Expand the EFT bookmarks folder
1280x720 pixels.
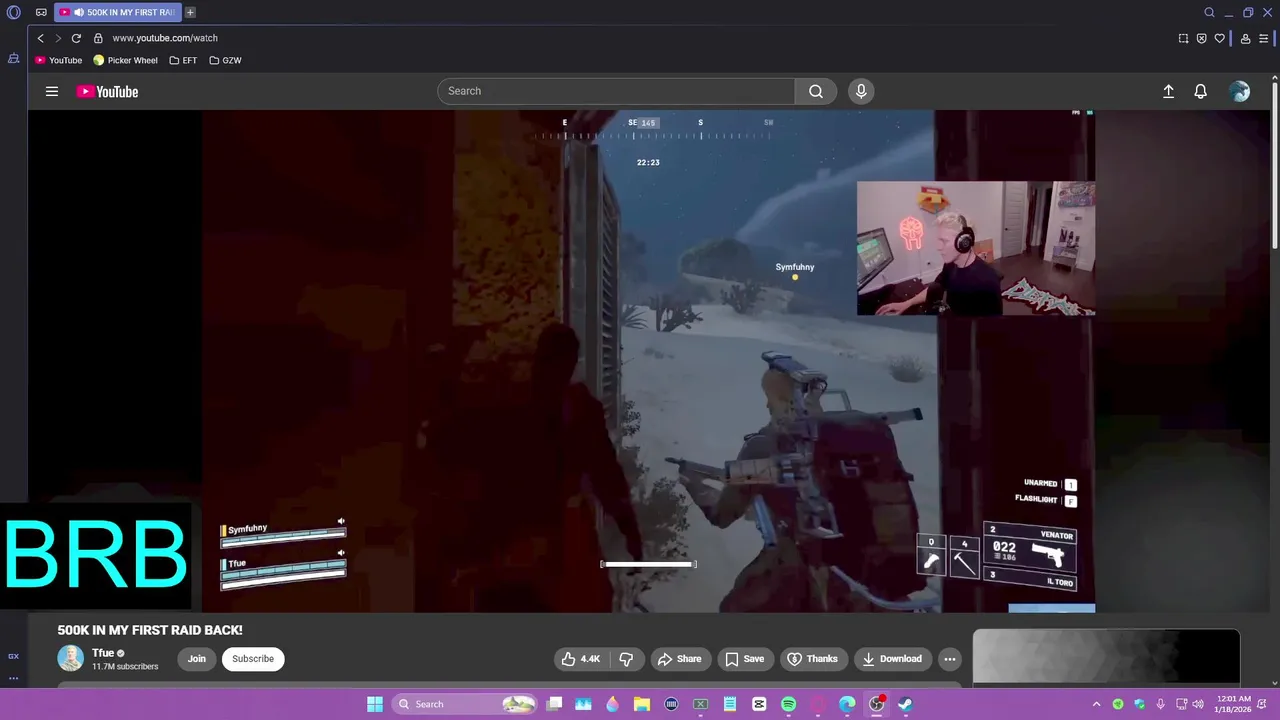tap(183, 60)
